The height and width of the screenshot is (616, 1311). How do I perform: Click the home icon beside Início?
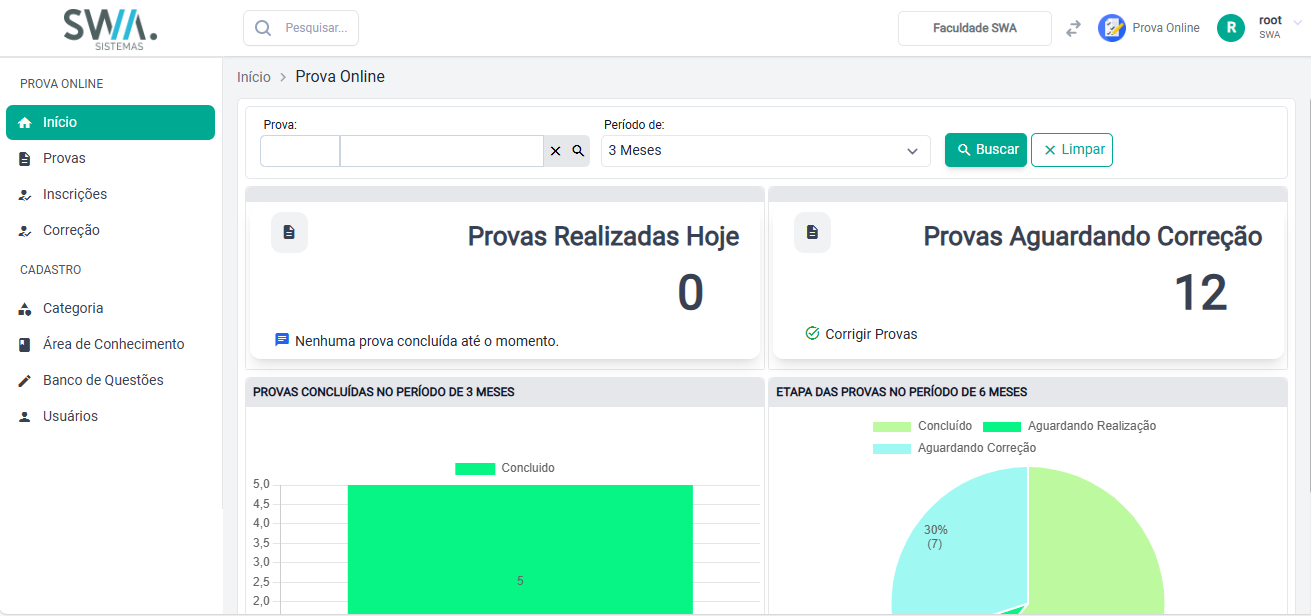point(25,122)
